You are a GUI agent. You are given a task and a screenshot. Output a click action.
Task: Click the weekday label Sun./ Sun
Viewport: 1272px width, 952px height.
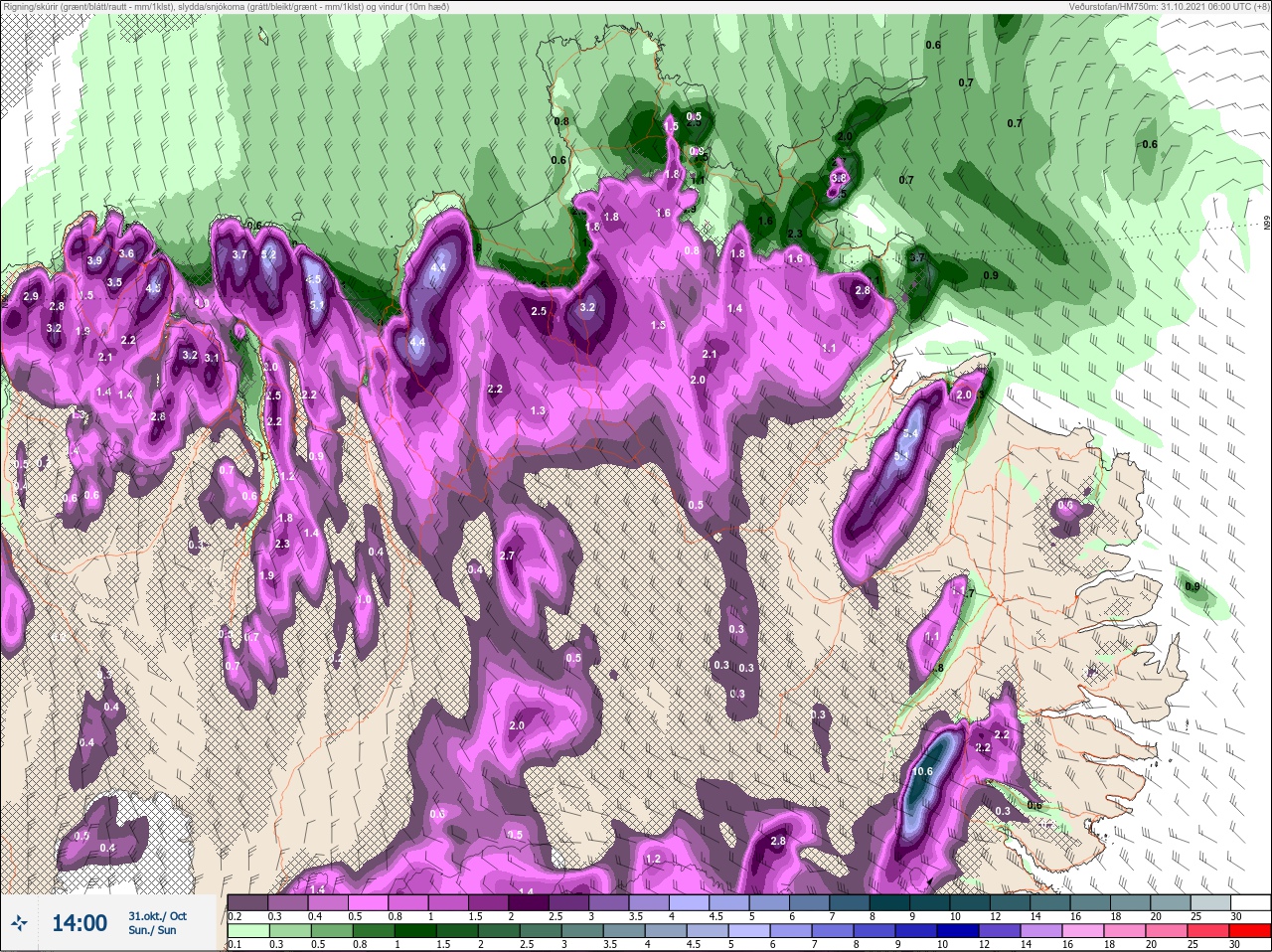click(x=152, y=930)
